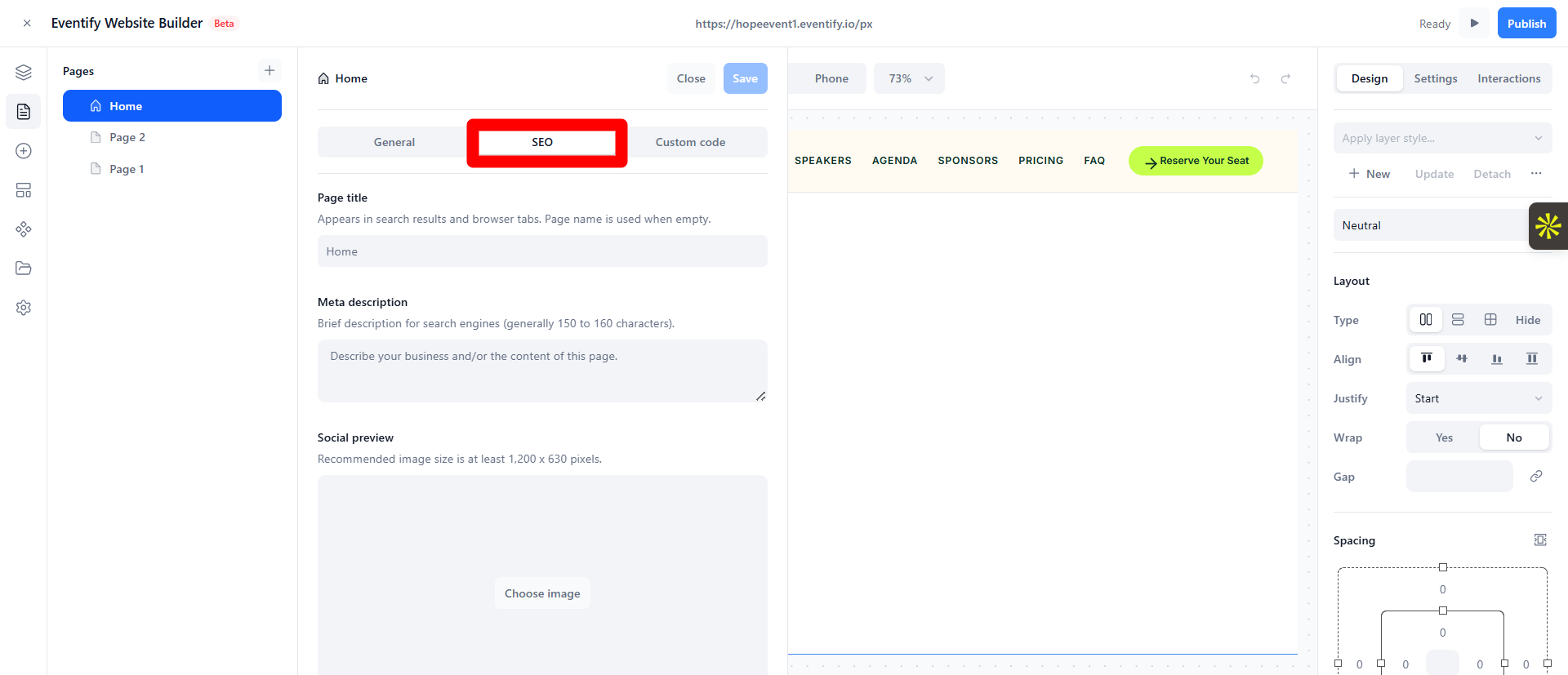Click the top margin spacing handle
This screenshot has width=1568, height=675.
click(1443, 567)
